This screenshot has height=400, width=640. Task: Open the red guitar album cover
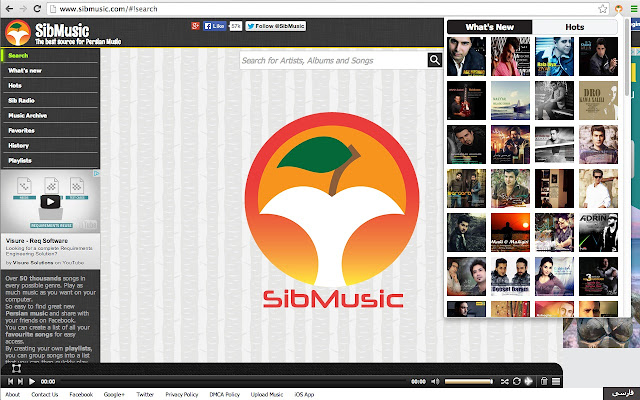467,100
